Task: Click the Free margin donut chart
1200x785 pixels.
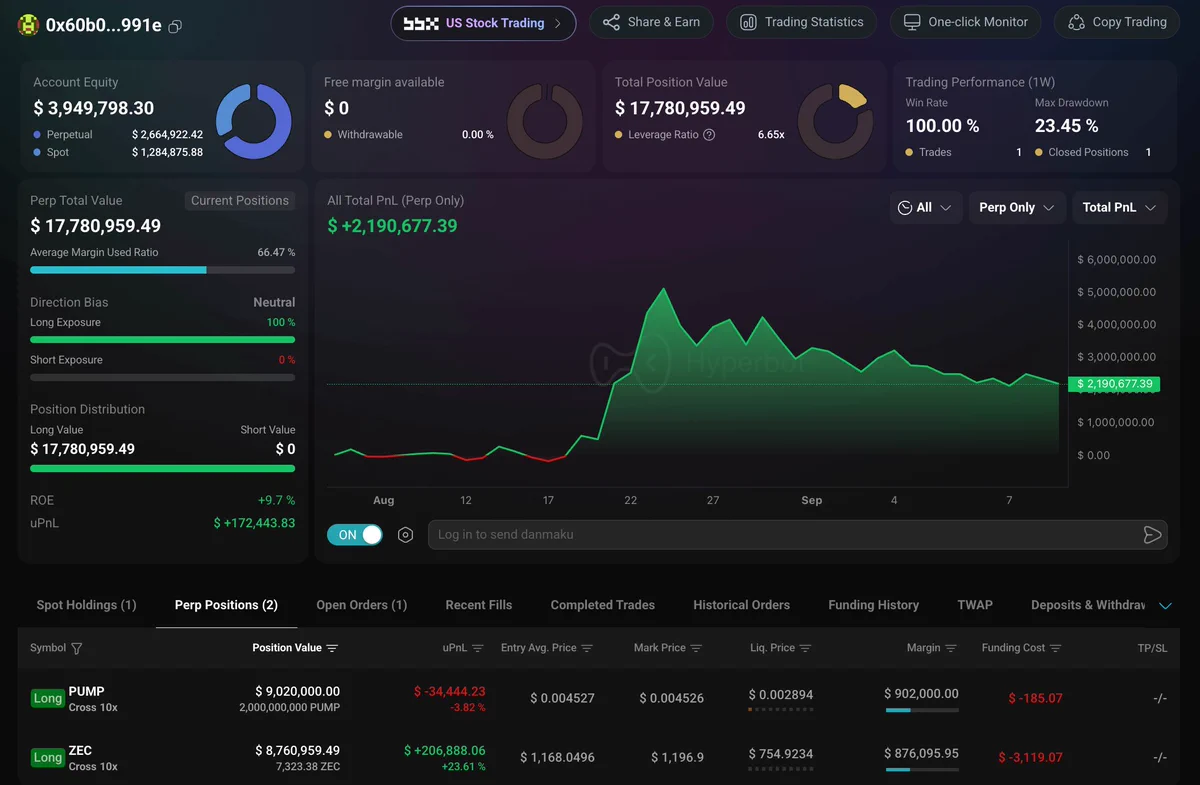Action: 545,122
